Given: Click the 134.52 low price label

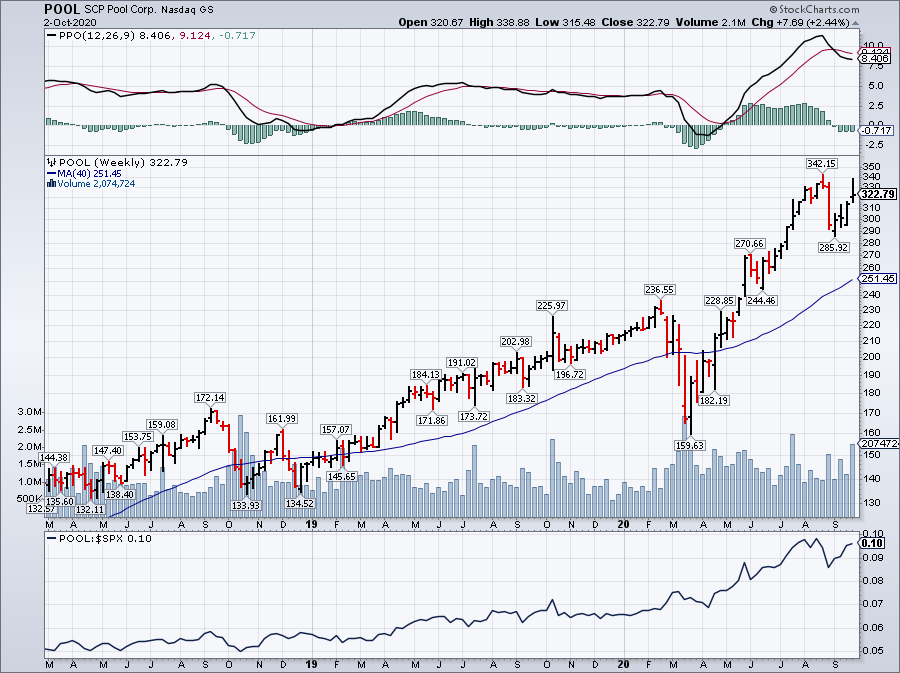Looking at the screenshot, I should [300, 503].
